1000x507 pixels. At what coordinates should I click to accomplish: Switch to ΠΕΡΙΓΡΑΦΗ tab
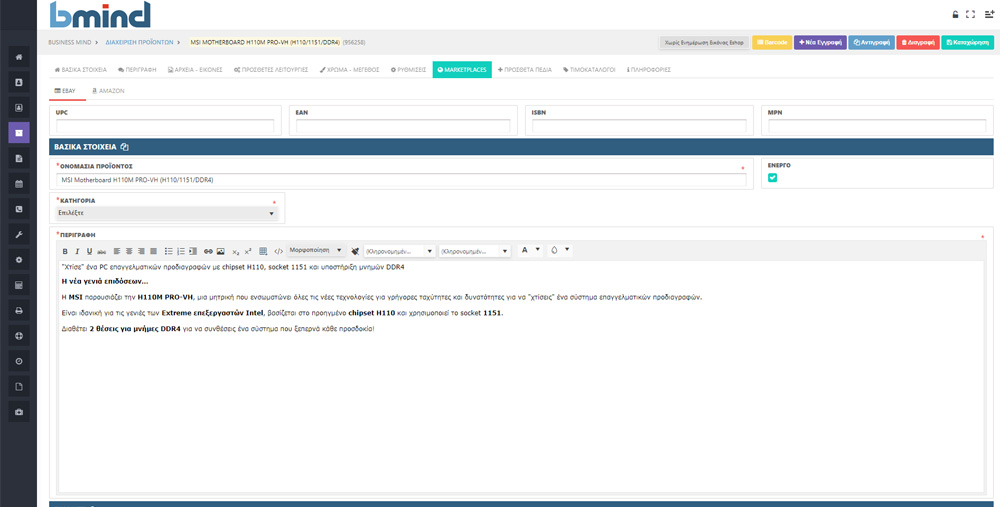pyautogui.click(x=137, y=70)
